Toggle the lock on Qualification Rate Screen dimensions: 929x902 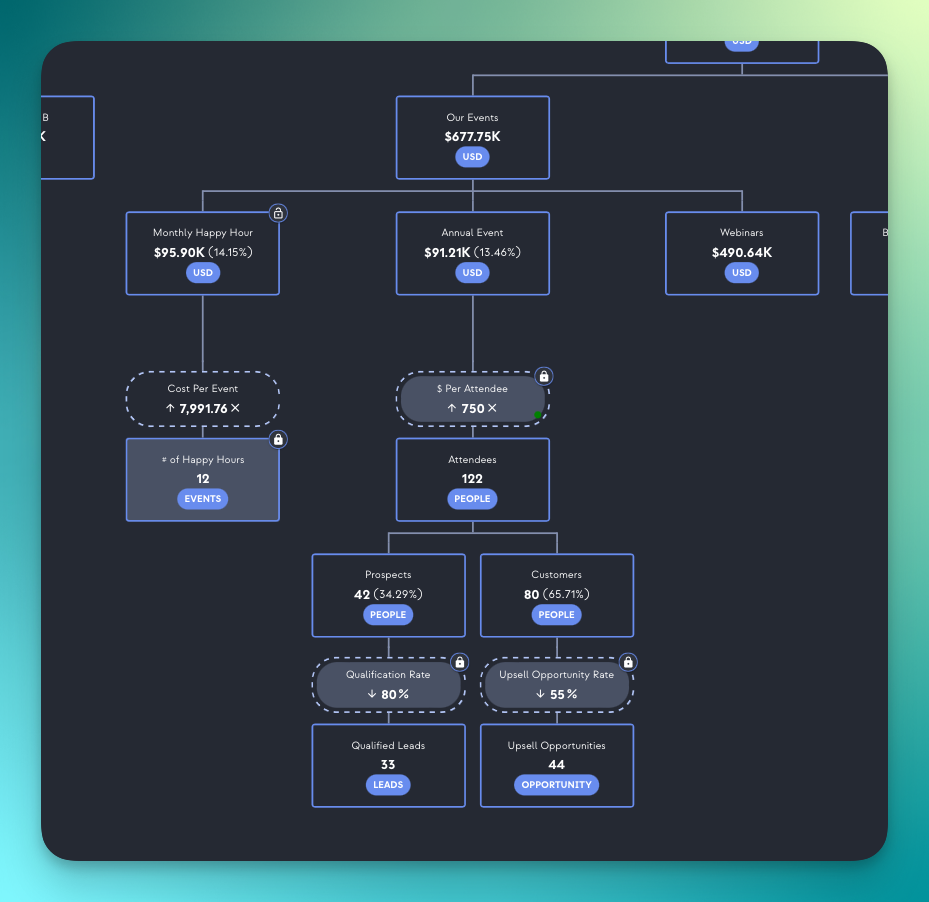tap(460, 662)
